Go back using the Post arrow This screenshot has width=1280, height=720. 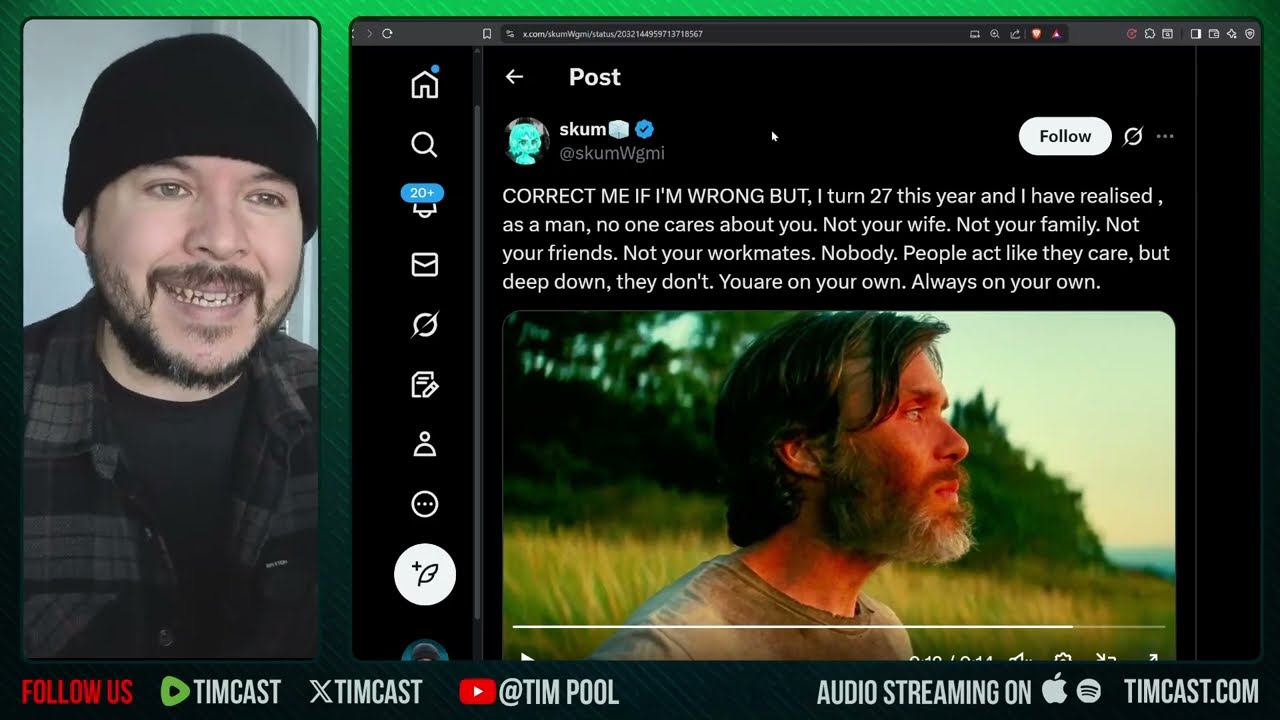514,77
